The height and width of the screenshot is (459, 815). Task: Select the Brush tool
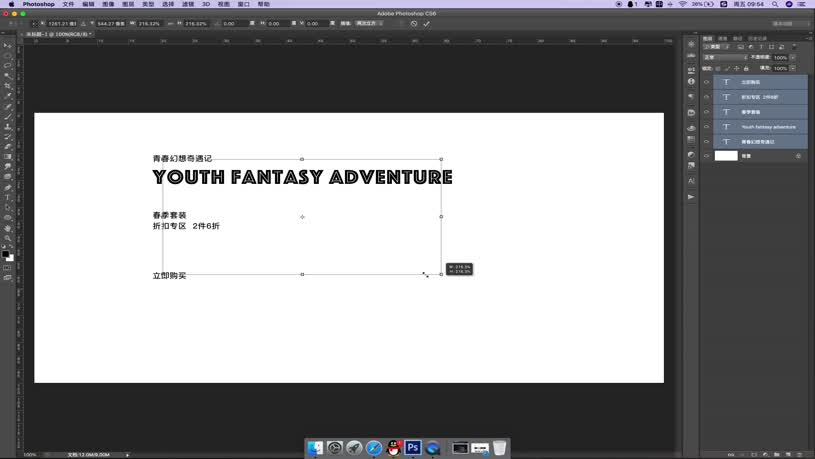pos(7,116)
